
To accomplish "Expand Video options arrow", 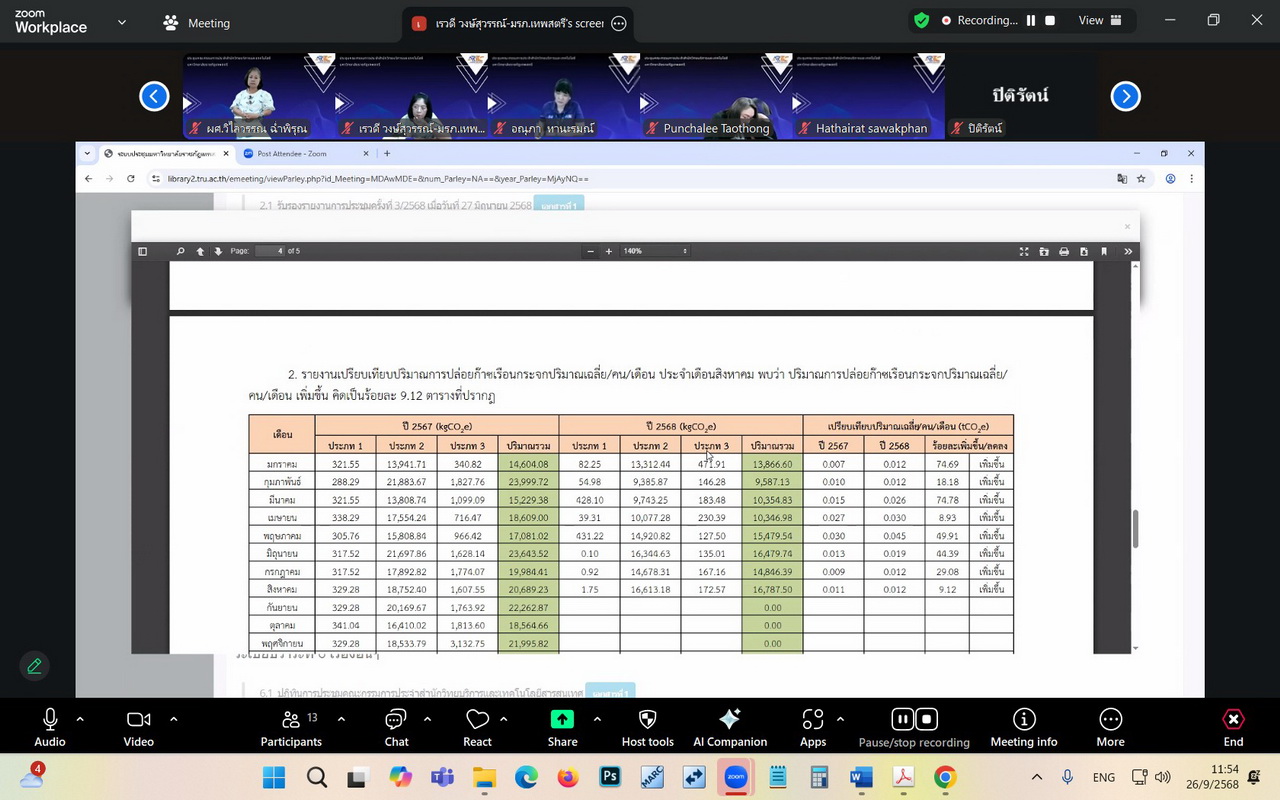I will click(x=173, y=719).
